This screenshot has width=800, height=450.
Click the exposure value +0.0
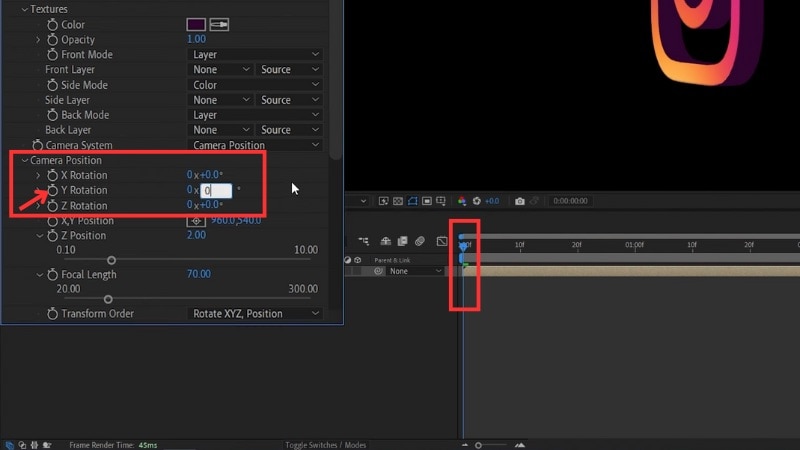point(492,201)
